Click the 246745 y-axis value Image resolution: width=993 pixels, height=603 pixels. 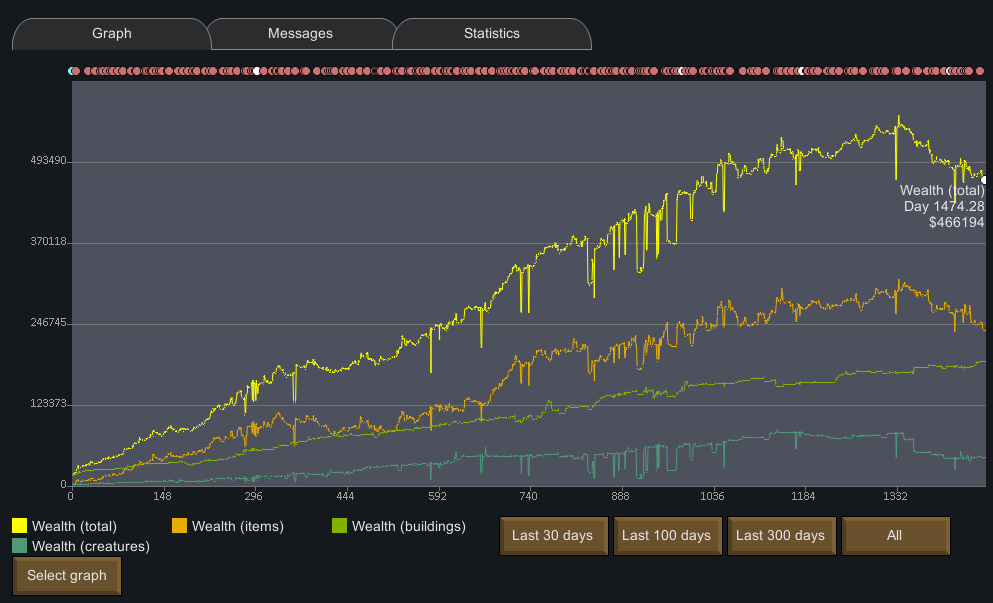tap(48, 323)
